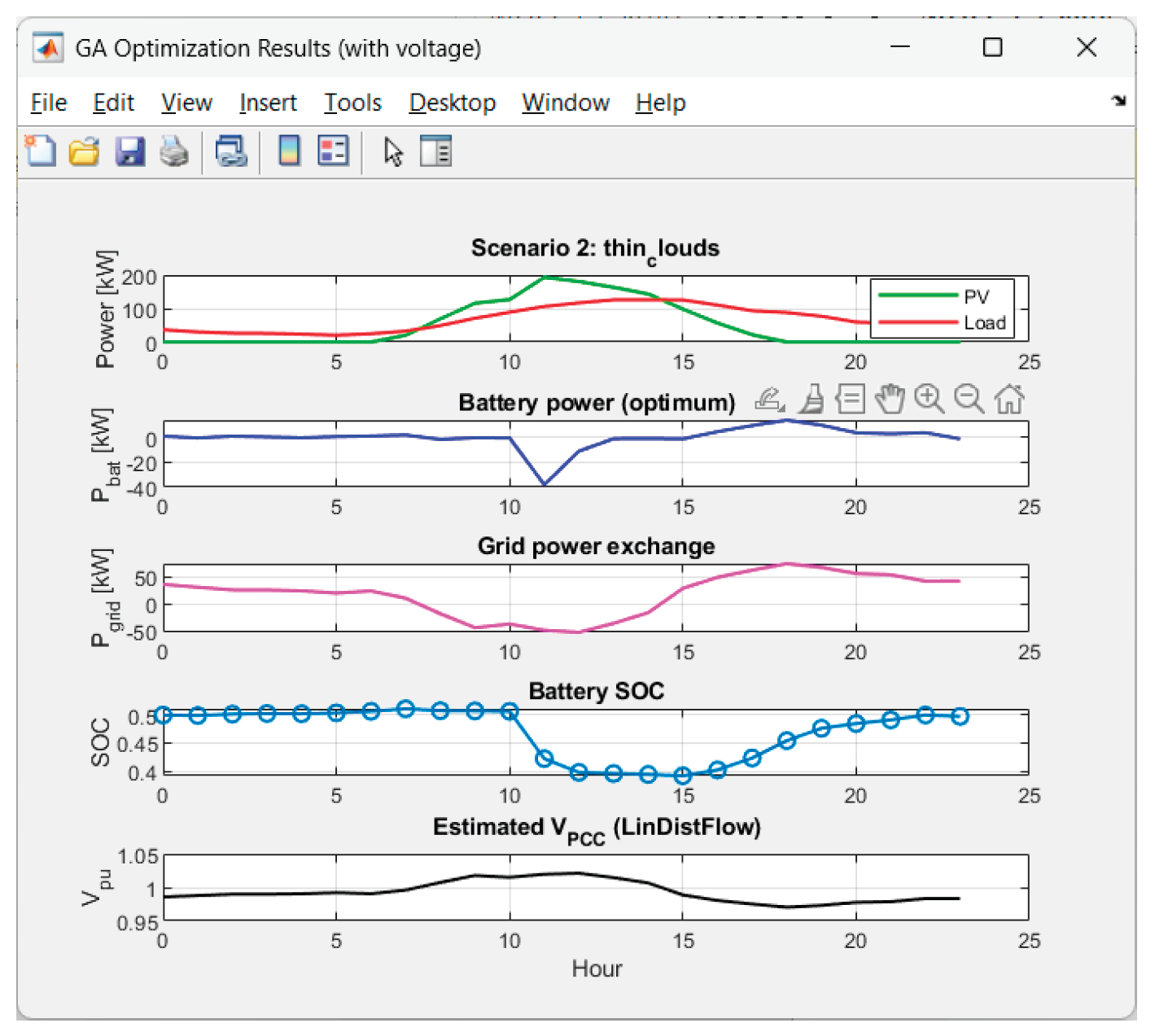Click the Zoom Out magnifier icon

(969, 400)
